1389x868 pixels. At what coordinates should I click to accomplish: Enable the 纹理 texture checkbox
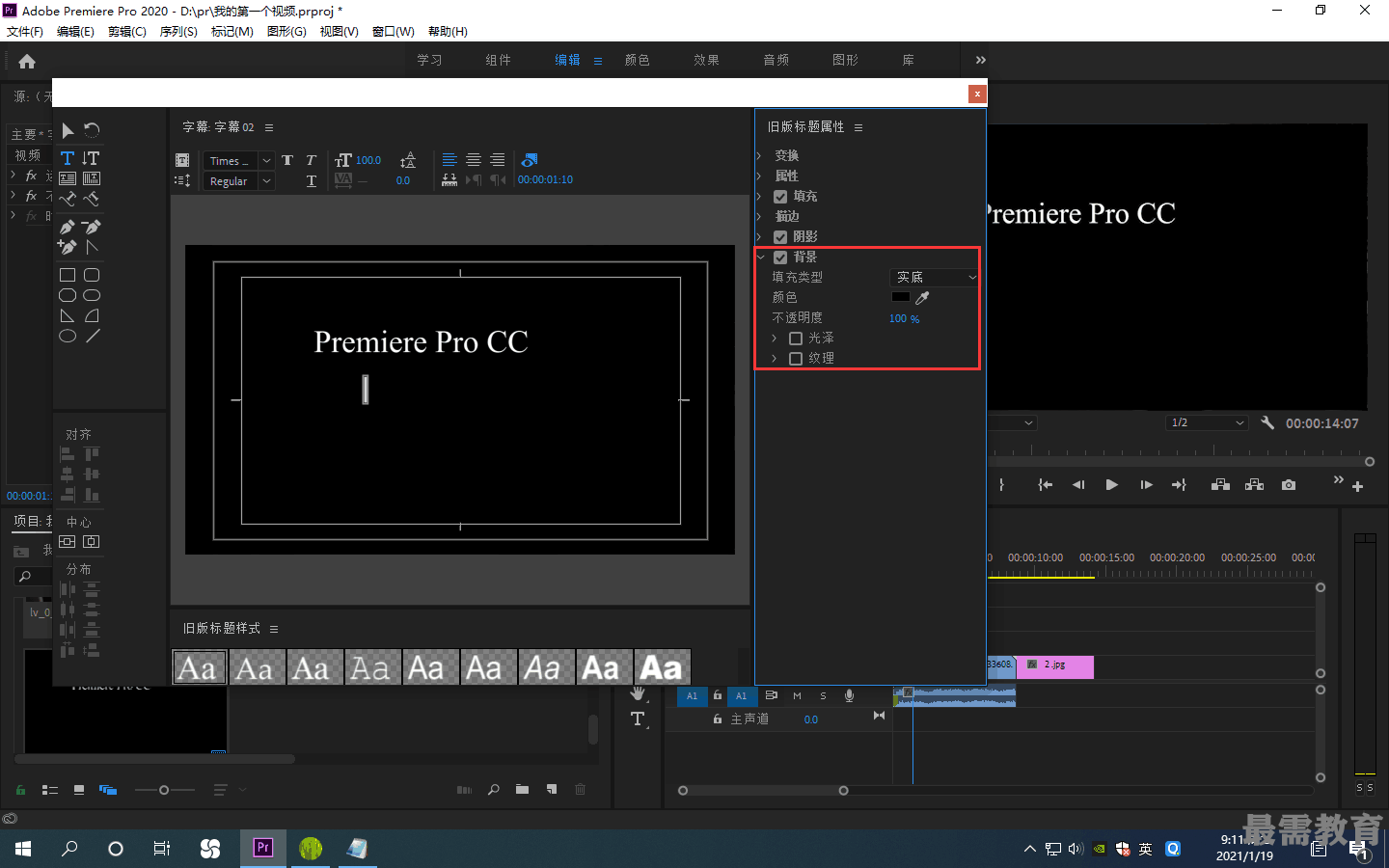[796, 359]
